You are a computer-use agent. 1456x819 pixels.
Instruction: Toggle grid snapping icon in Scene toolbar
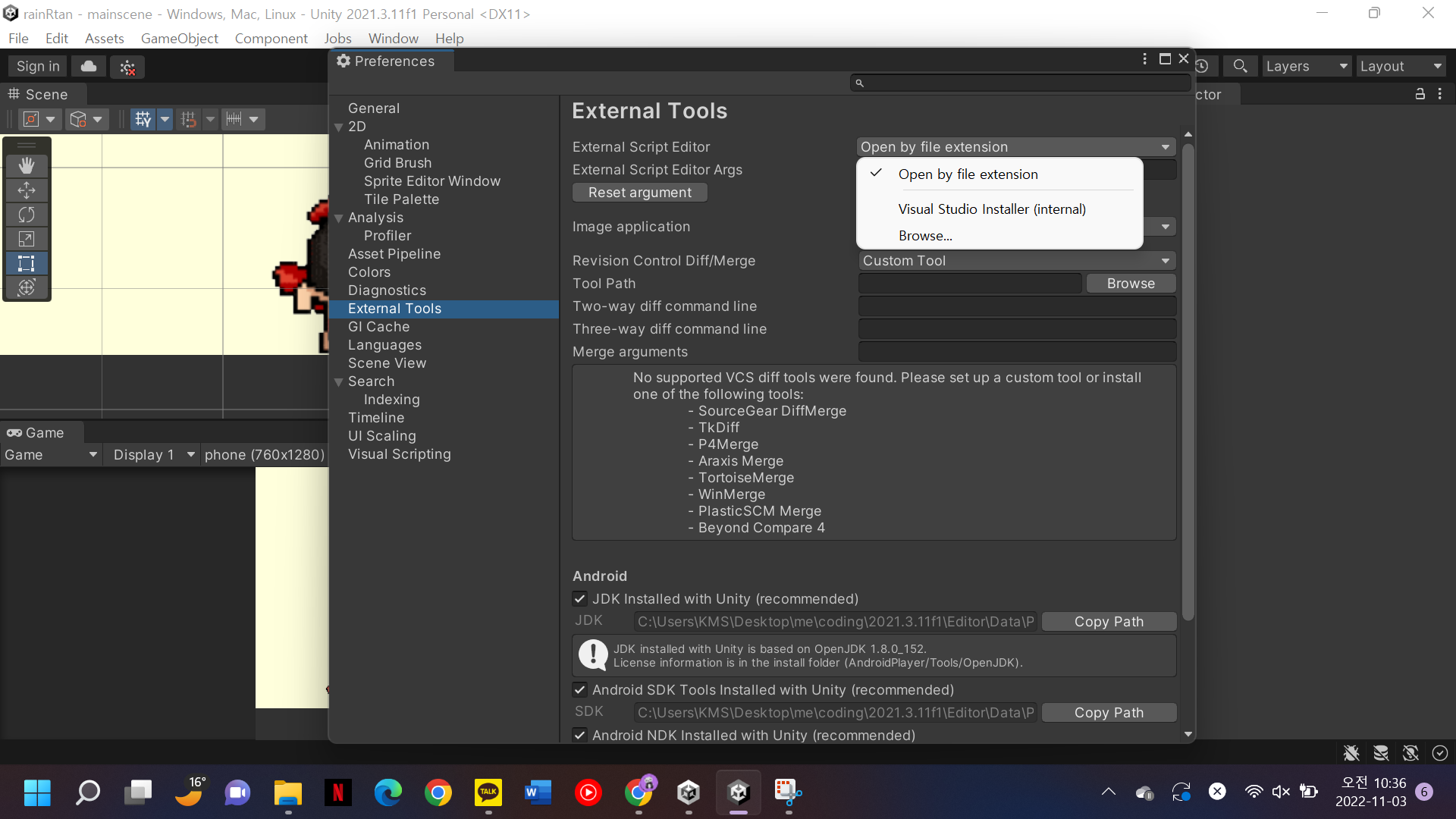[143, 119]
